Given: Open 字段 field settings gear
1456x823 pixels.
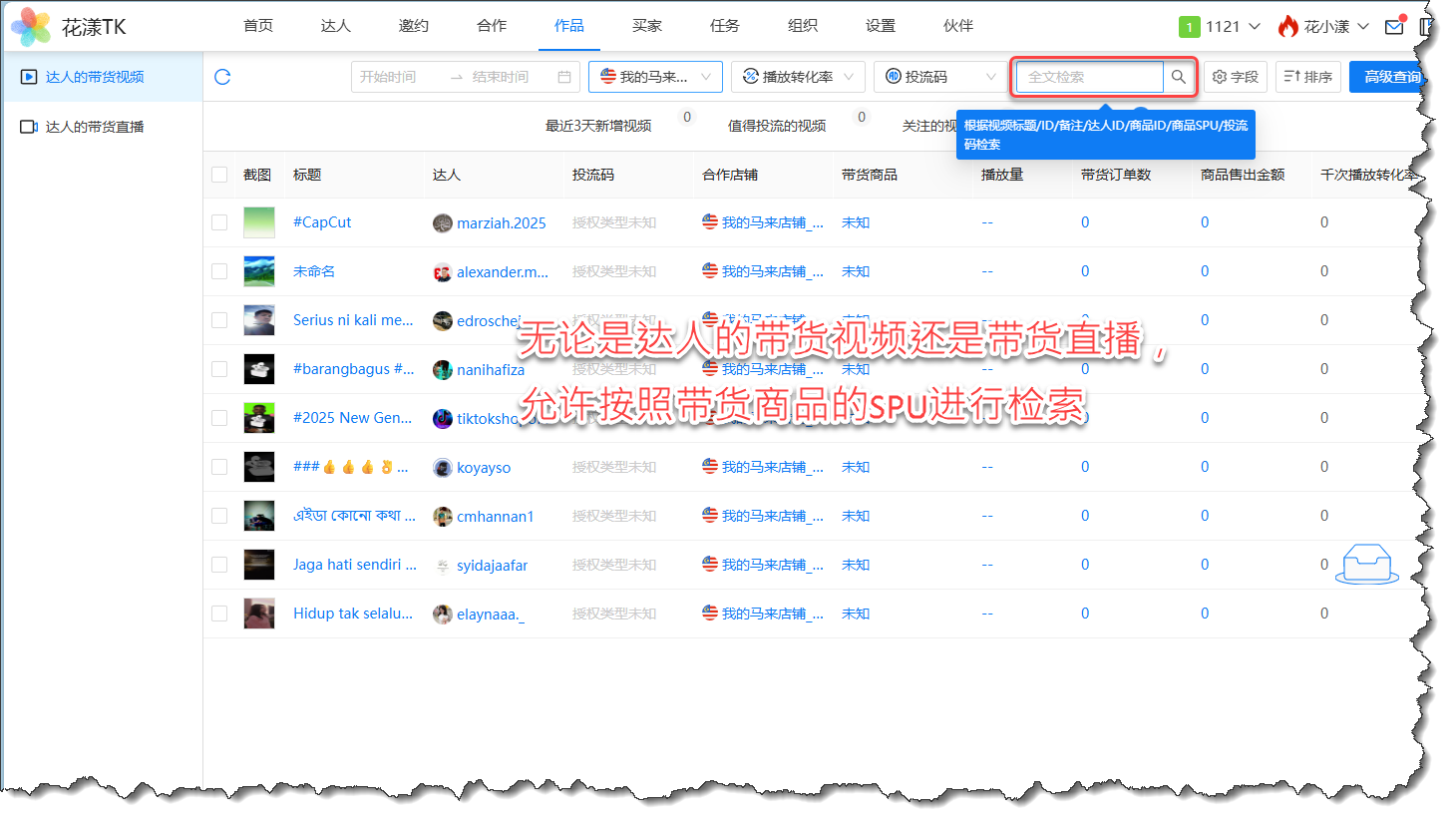Looking at the screenshot, I should 1235,77.
